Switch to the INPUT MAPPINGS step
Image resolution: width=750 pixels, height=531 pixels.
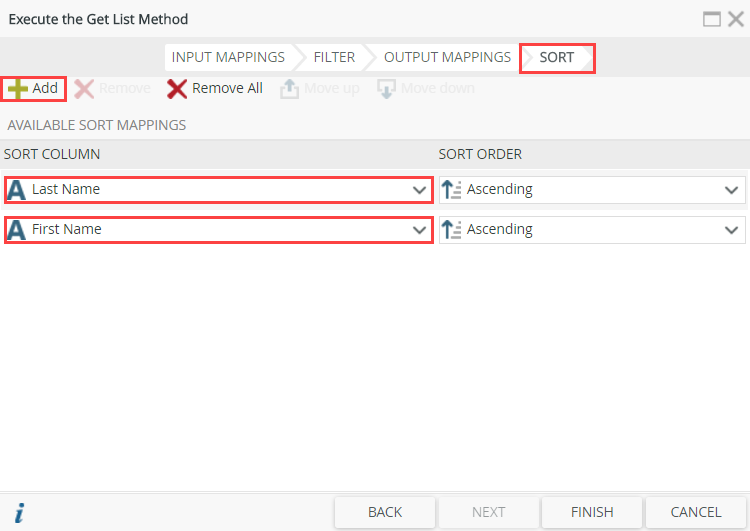point(228,57)
